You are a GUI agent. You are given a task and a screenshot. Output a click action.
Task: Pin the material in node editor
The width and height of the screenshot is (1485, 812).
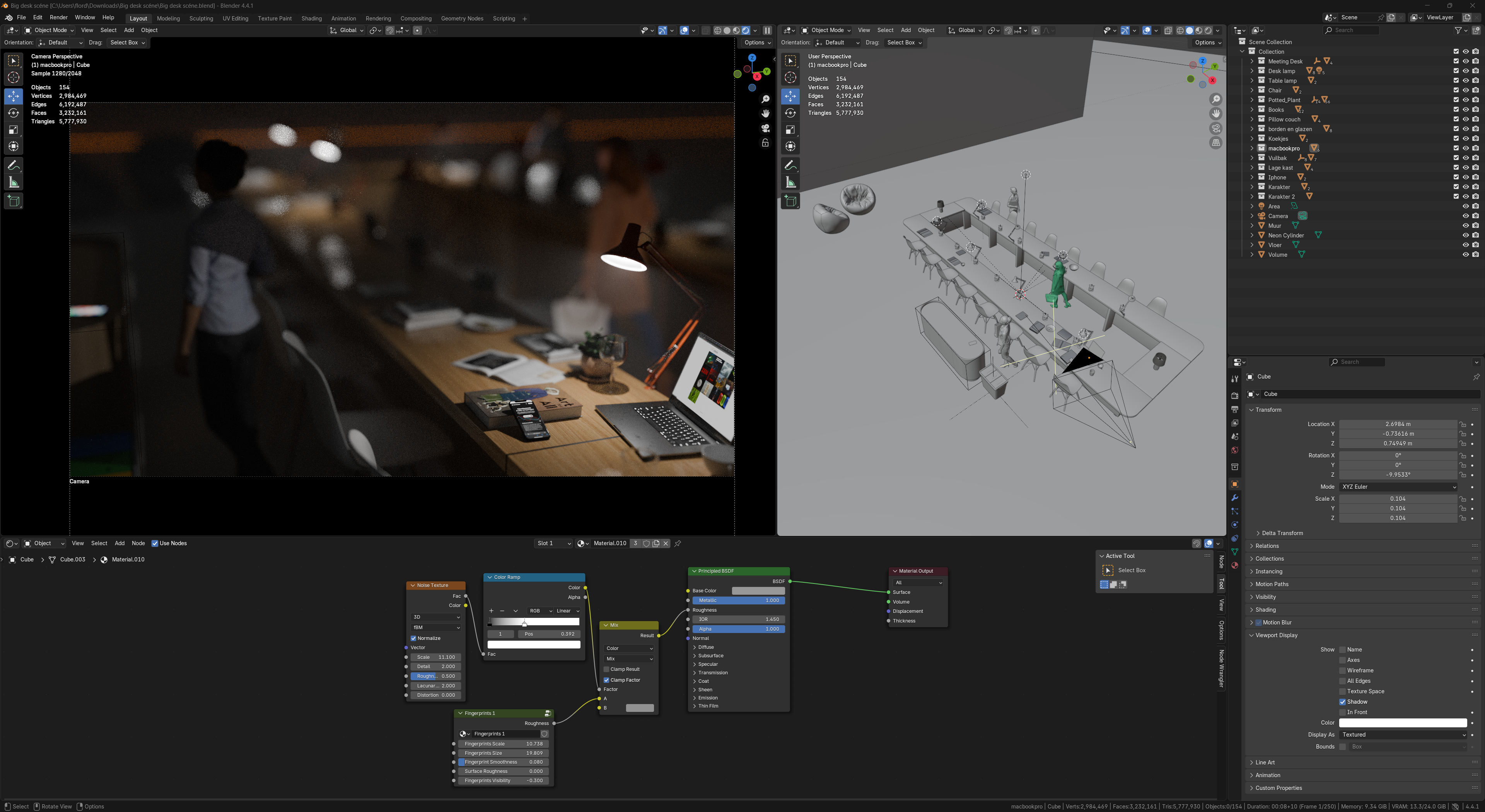pyautogui.click(x=678, y=543)
